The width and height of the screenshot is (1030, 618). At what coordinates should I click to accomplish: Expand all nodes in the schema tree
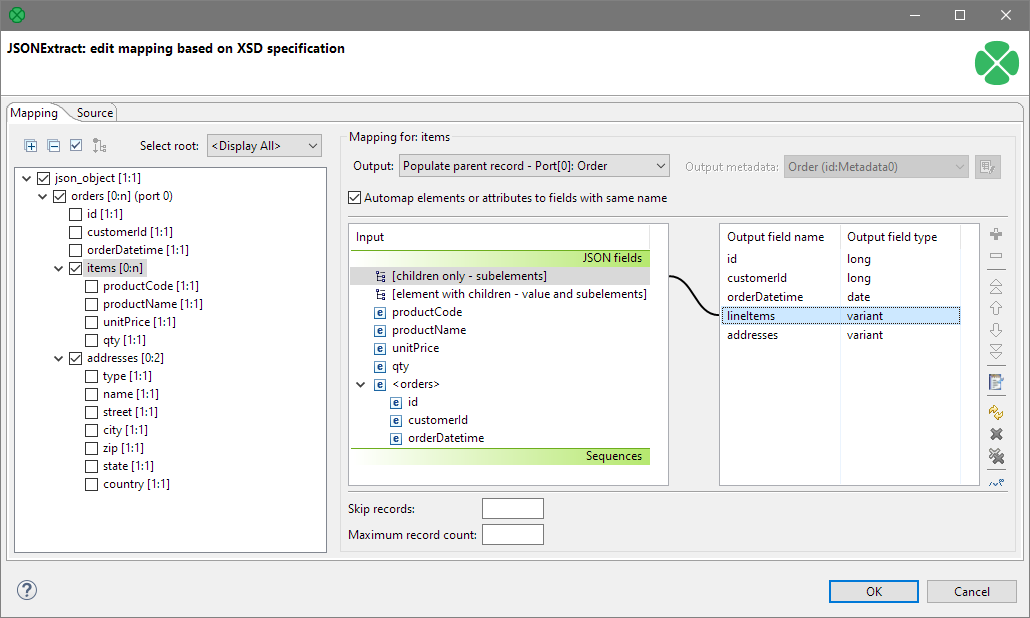click(x=31, y=146)
